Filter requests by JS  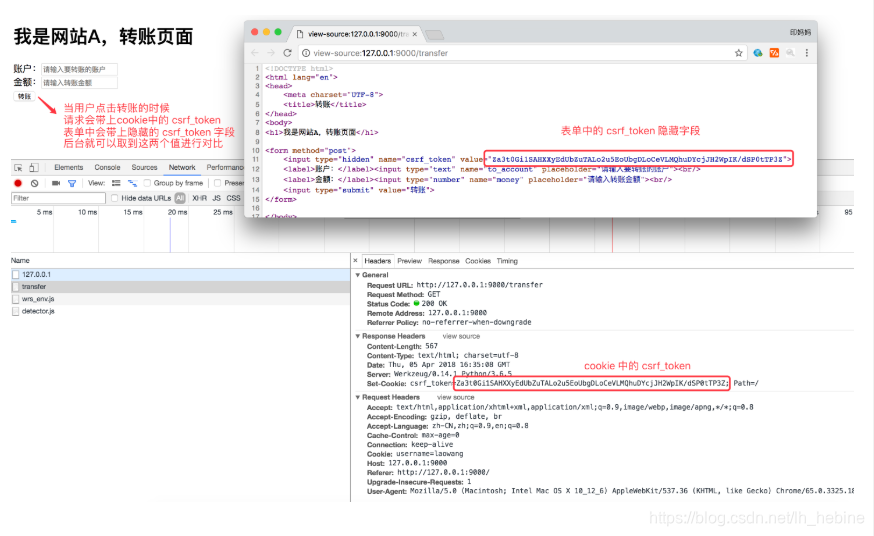pos(216,198)
